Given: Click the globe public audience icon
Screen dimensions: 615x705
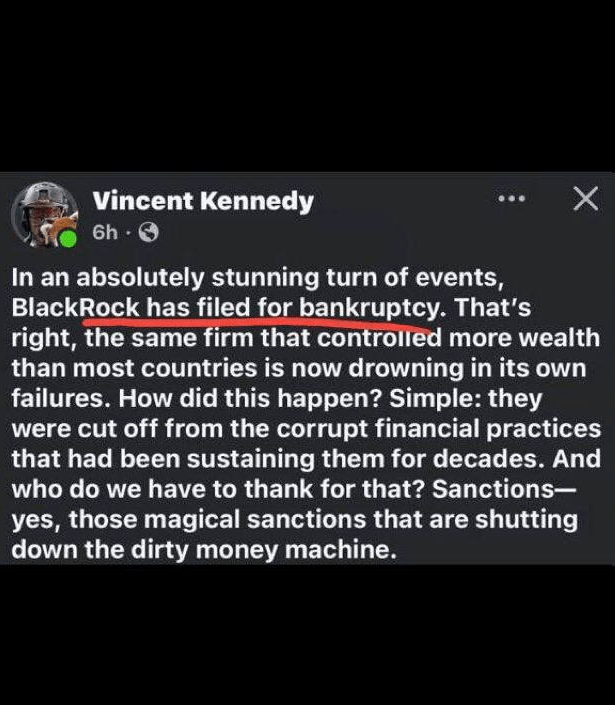Looking at the screenshot, I should [148, 233].
